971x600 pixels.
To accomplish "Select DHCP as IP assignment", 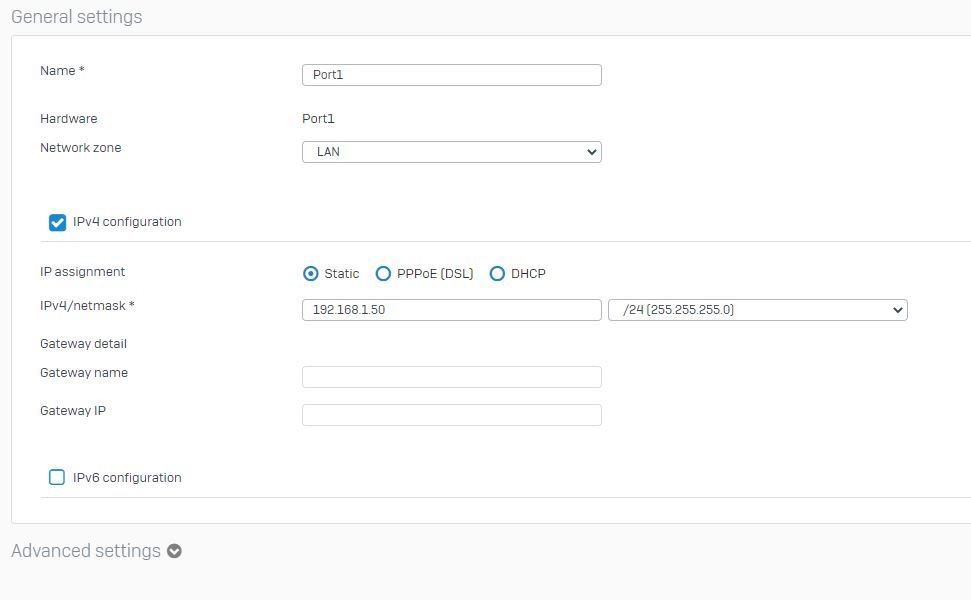I will [497, 274].
